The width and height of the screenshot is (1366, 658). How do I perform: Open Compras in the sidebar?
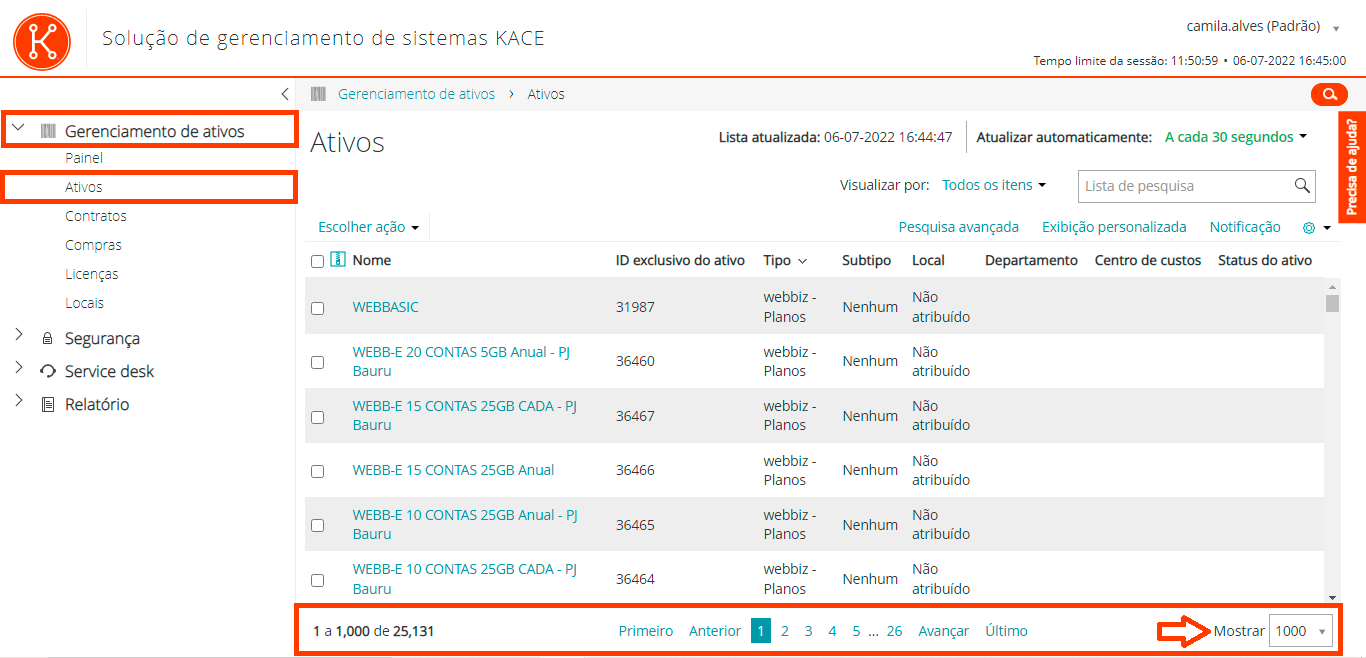(93, 245)
